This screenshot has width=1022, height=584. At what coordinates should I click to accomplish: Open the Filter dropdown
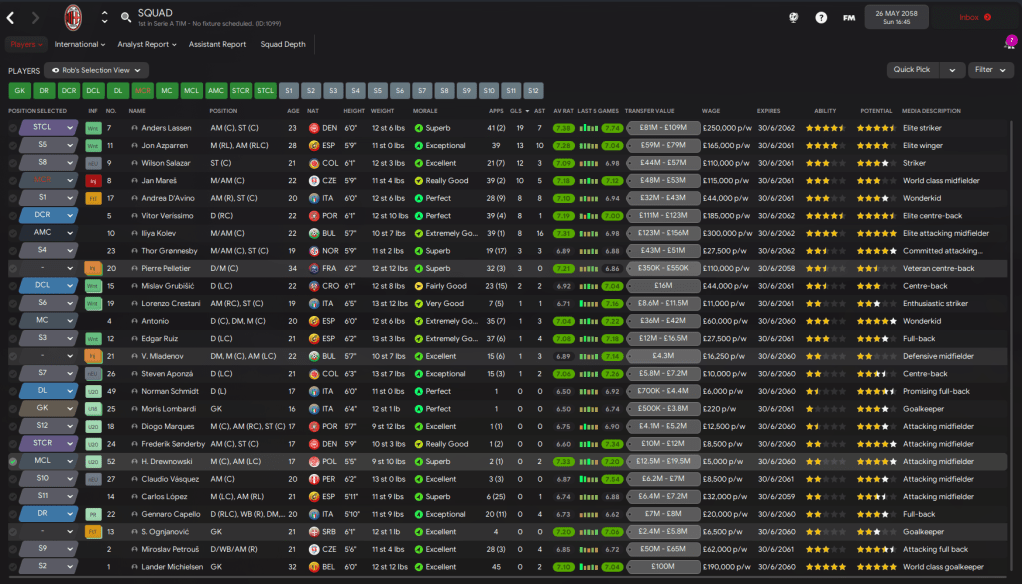[989, 70]
